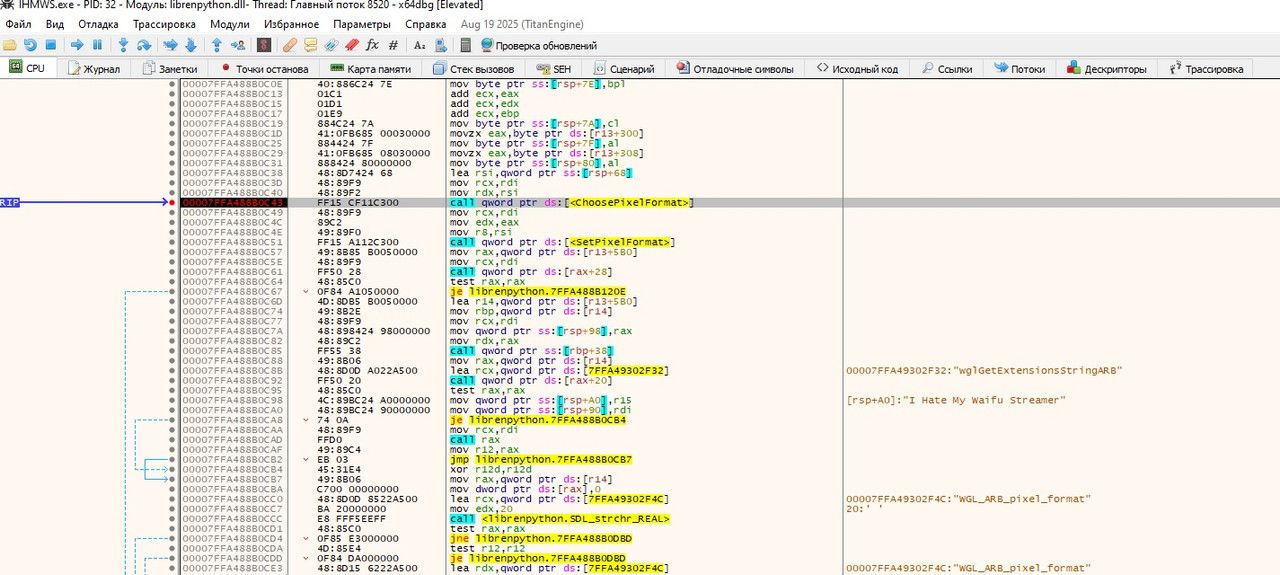Switch to the Ссылки tab
This screenshot has height=575, width=1280.
945,69
